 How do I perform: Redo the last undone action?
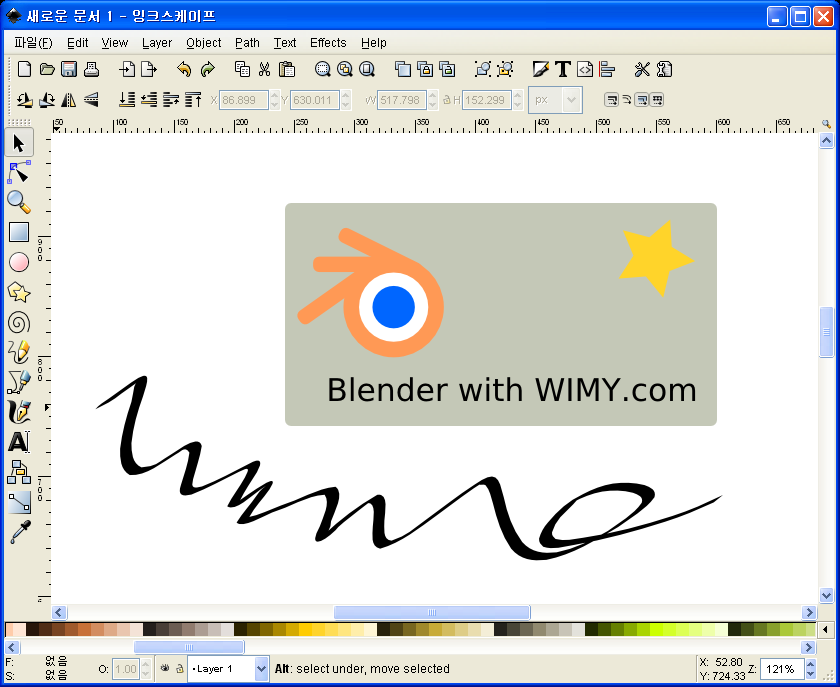207,69
